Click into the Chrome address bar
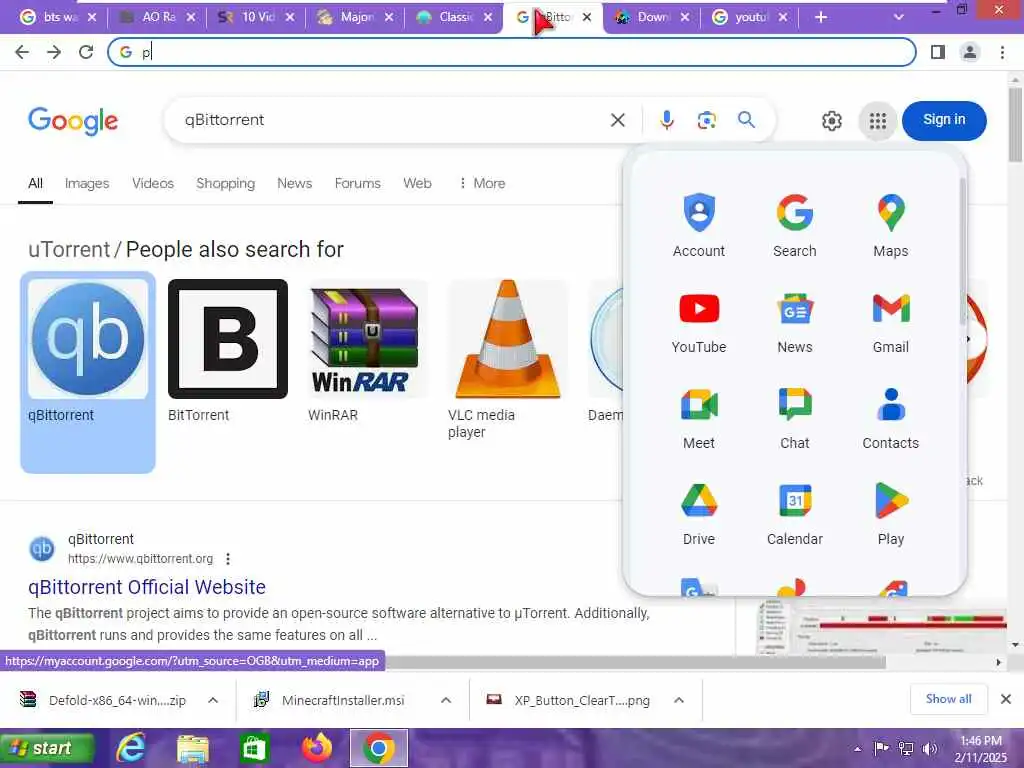Viewport: 1024px width, 768px height. 512,52
